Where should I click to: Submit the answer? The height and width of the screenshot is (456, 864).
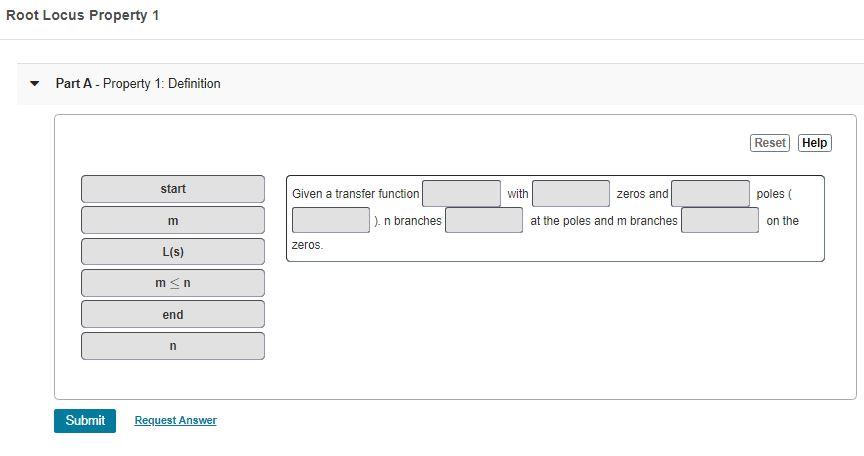tap(85, 421)
